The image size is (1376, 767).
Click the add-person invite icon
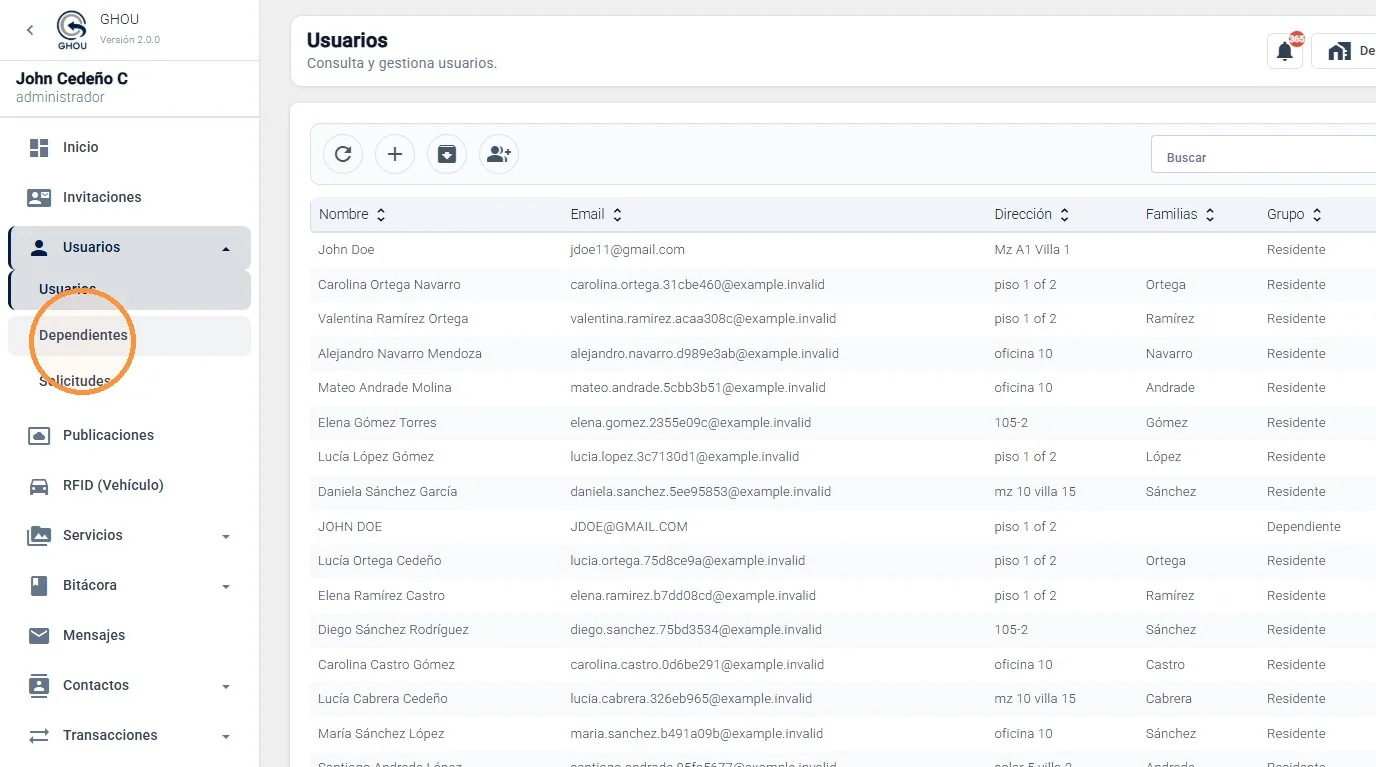tap(499, 154)
